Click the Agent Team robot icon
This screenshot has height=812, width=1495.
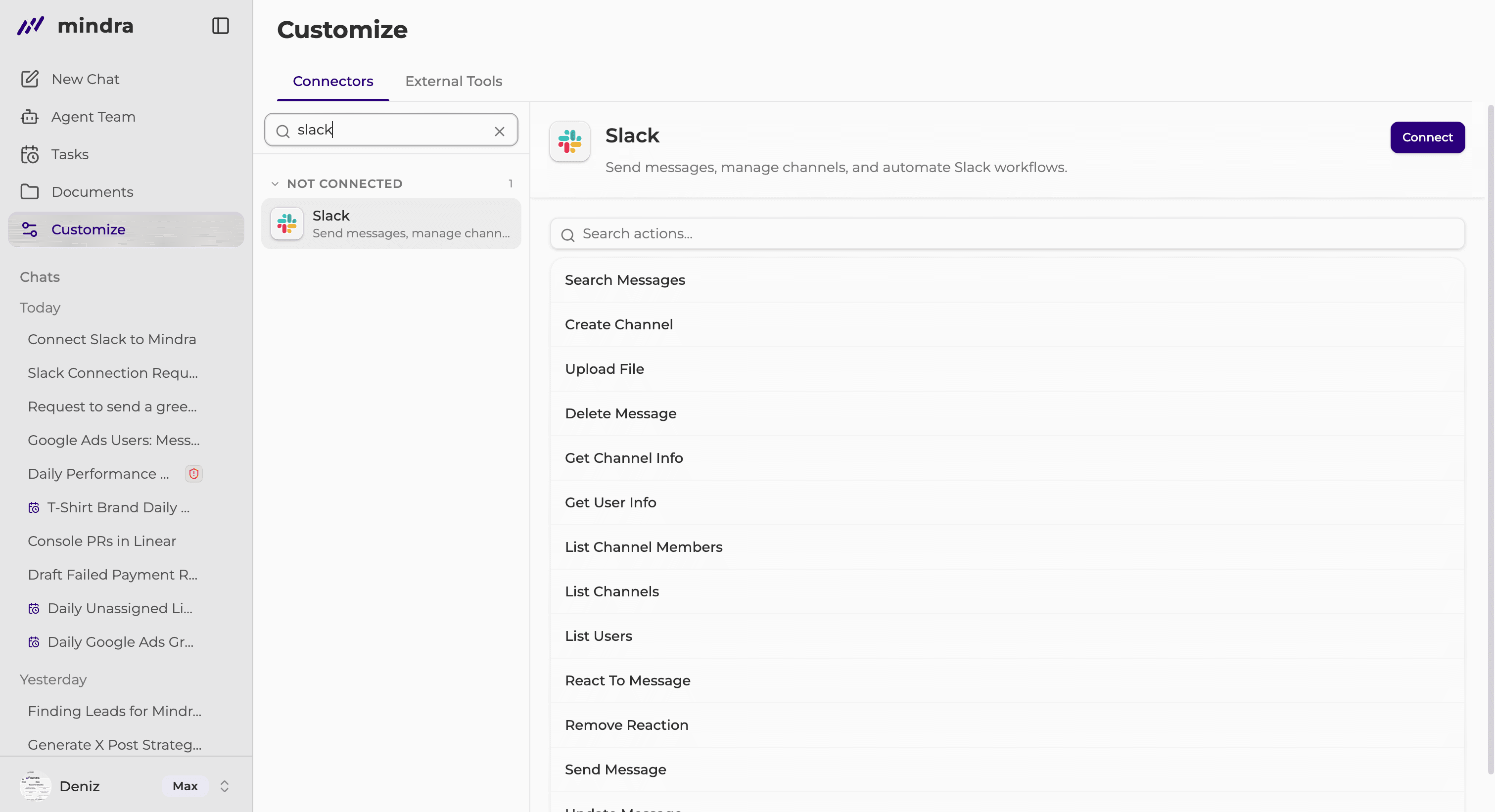[30, 117]
